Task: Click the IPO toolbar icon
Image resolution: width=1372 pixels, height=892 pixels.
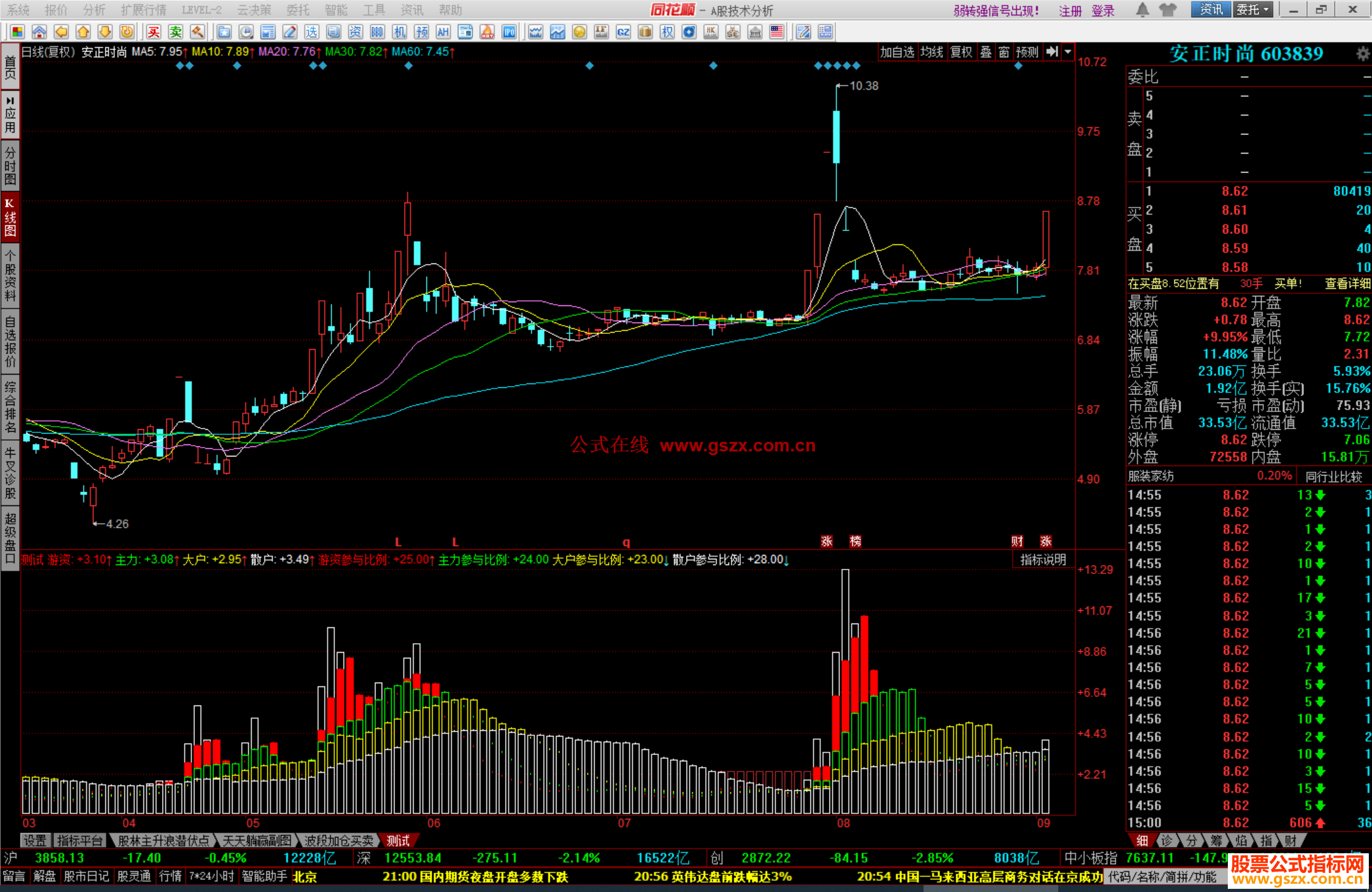Action: tap(509, 32)
